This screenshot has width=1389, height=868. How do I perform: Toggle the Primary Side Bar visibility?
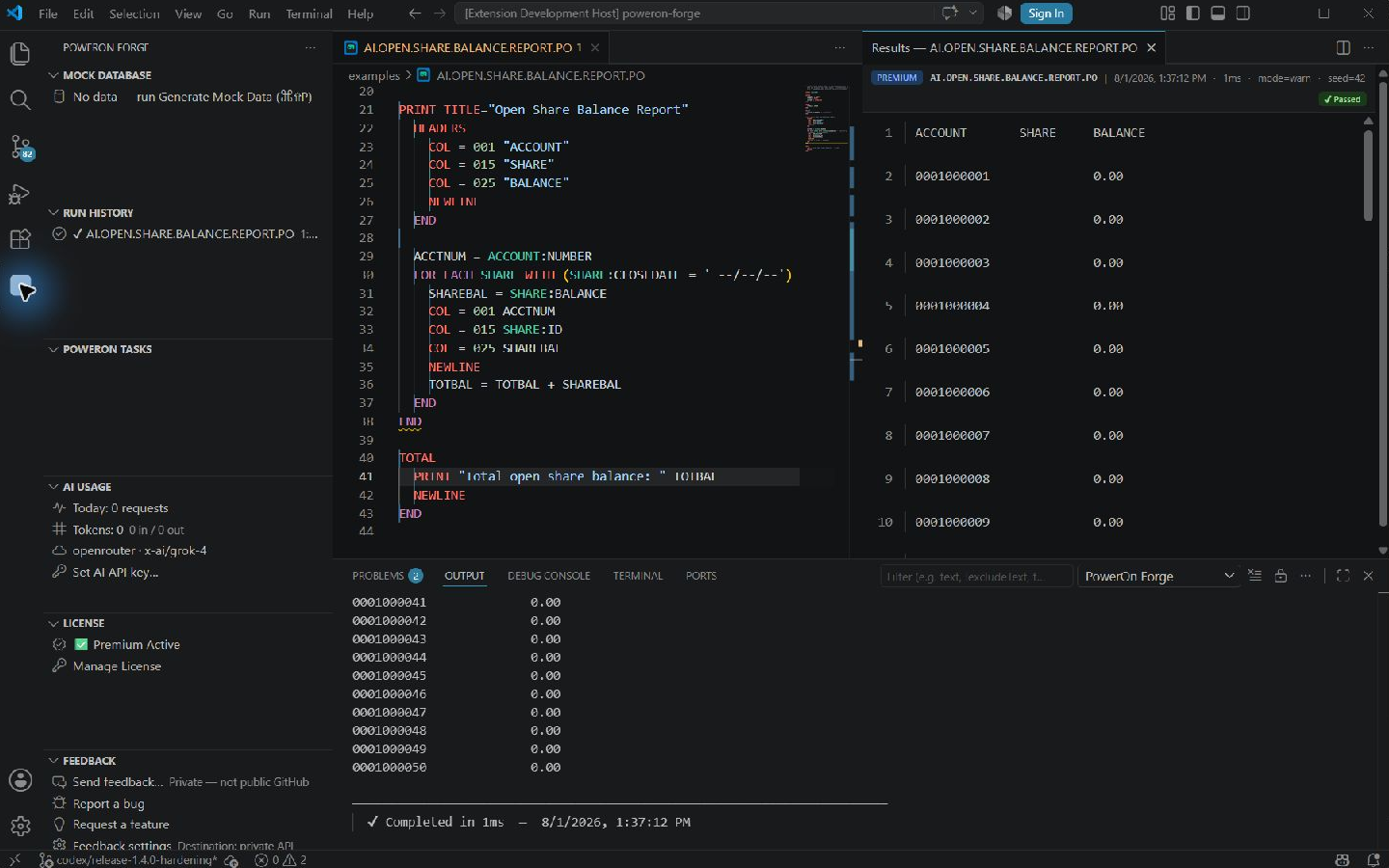(x=1193, y=14)
